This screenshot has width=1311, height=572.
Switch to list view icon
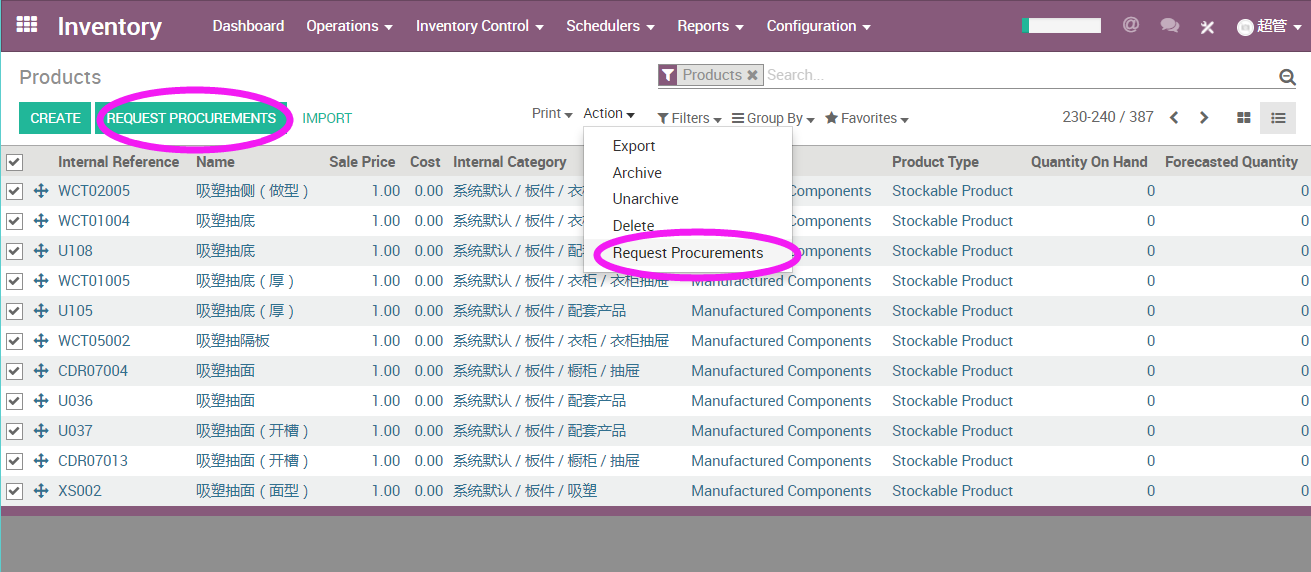1278,118
